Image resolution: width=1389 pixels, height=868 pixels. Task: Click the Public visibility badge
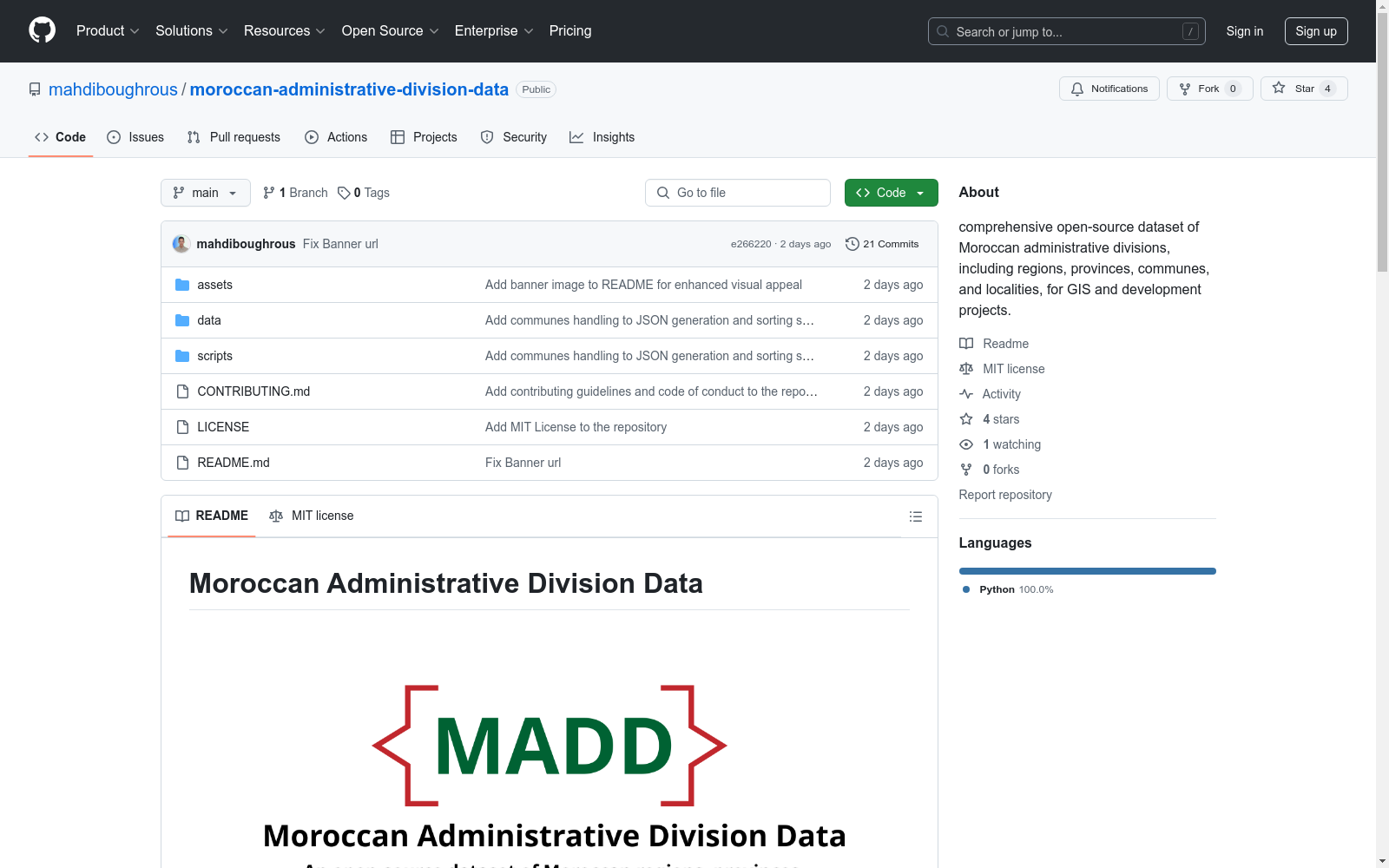click(536, 89)
